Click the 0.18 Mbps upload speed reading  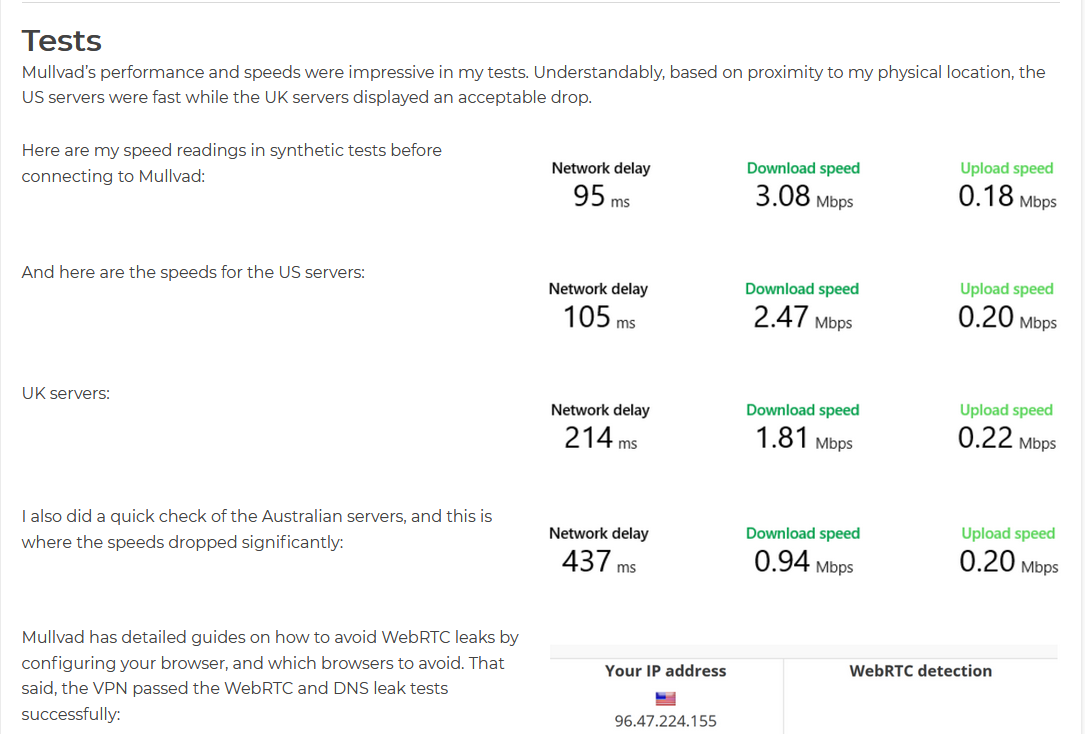pos(1006,196)
